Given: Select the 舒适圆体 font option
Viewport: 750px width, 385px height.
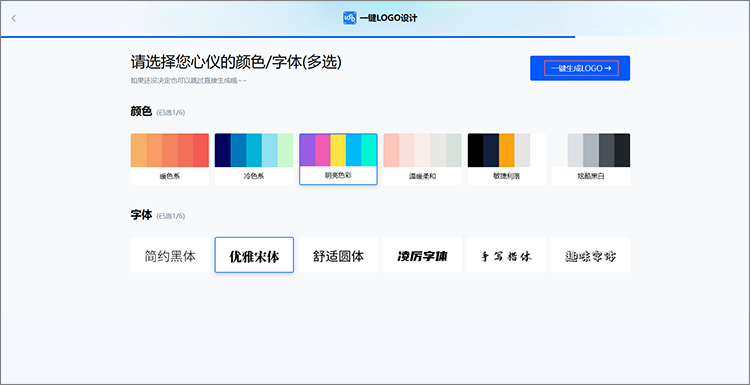Looking at the screenshot, I should click(x=338, y=255).
